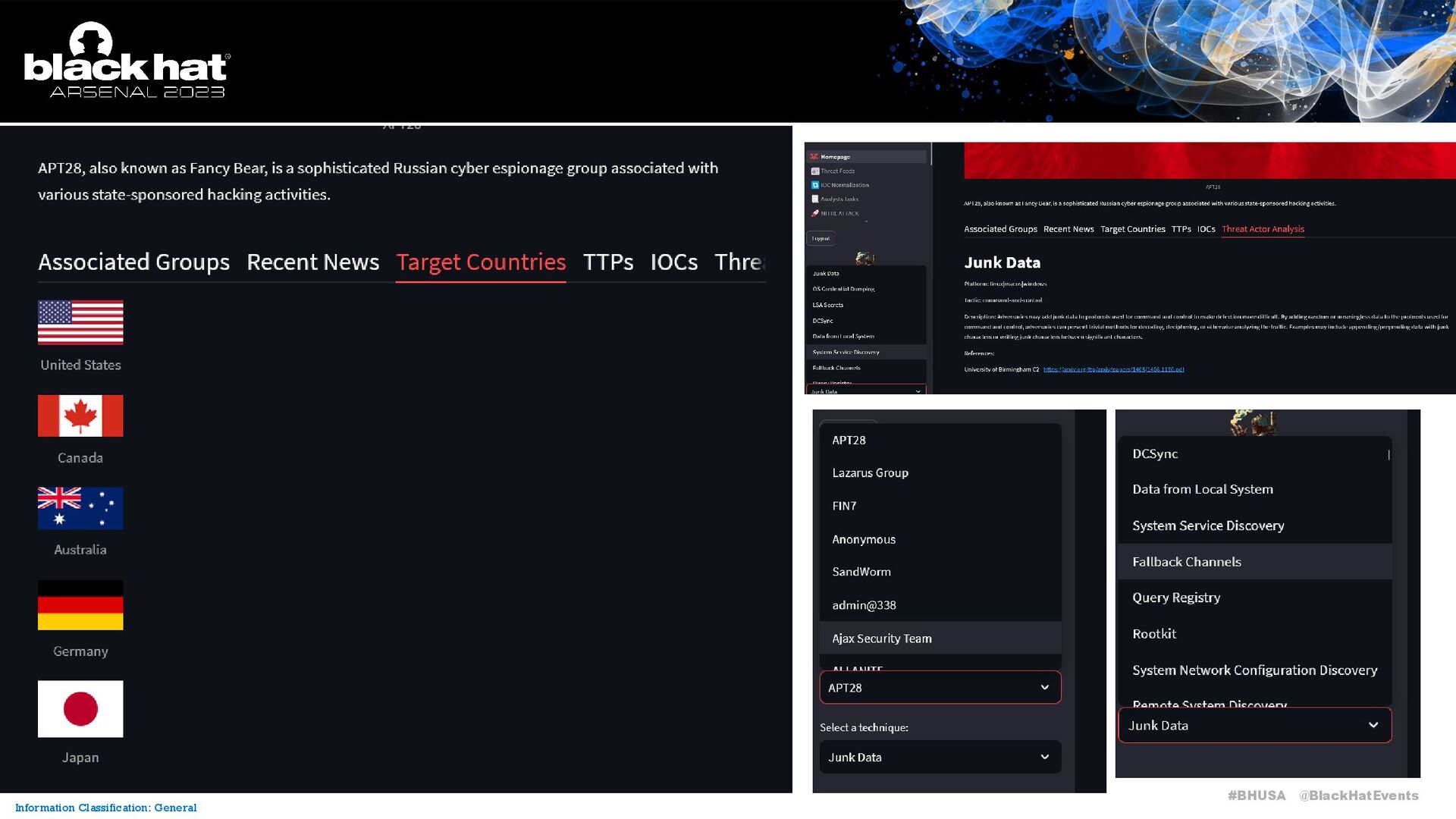Open Target Countries tab in small dashboard
Screen dimensions: 1456x819
point(1133,229)
